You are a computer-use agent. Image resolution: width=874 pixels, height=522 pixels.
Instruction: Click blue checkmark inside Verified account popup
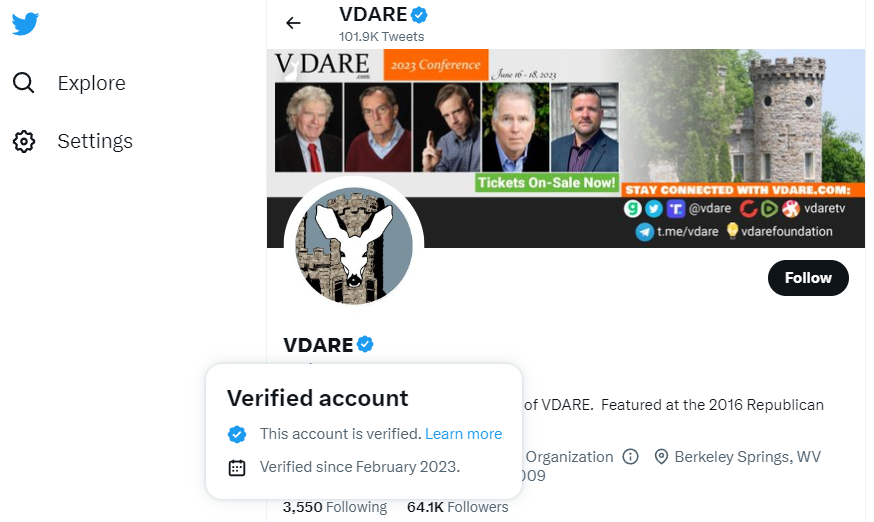pyautogui.click(x=237, y=434)
